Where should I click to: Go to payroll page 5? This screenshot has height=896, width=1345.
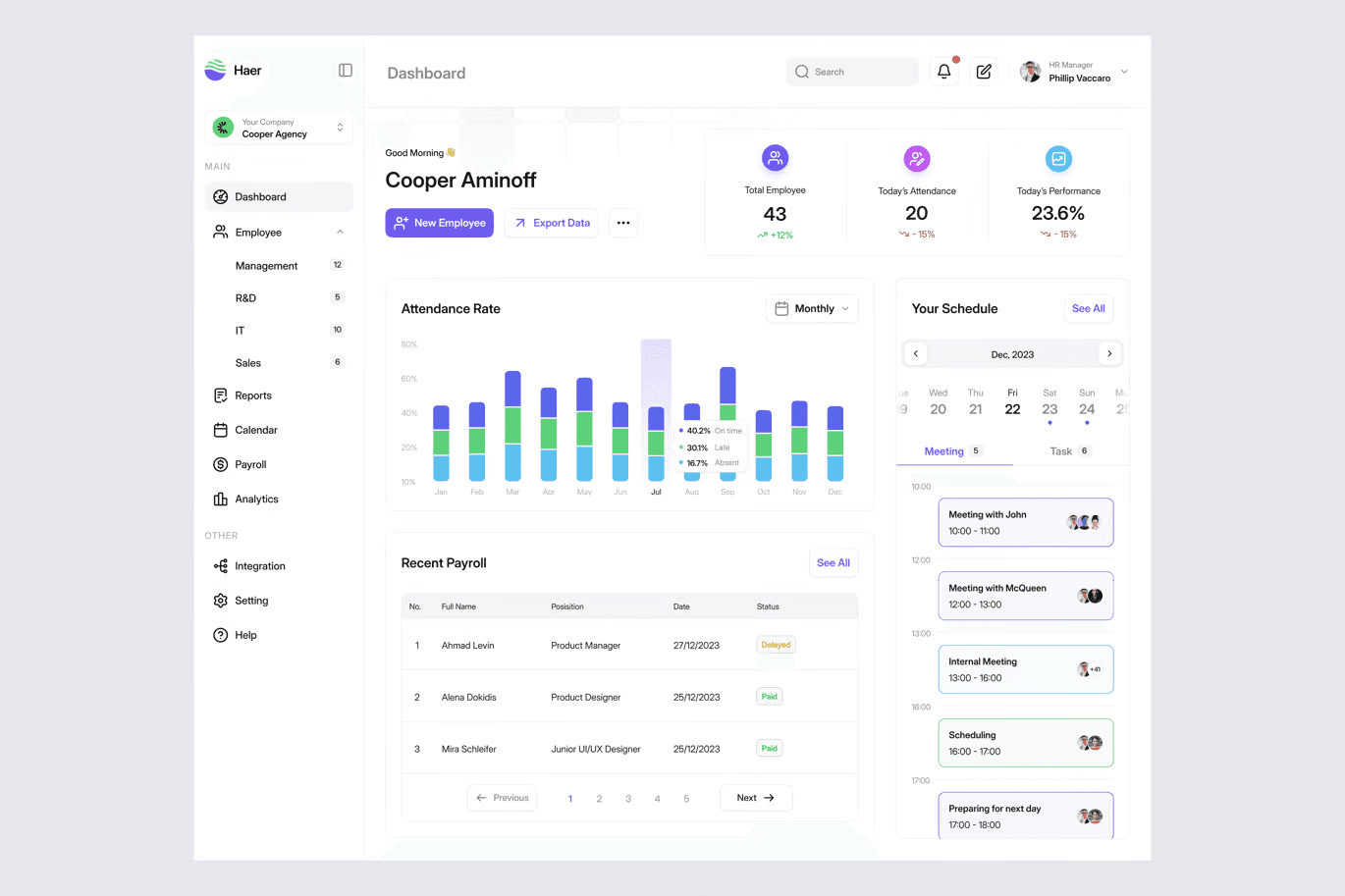tap(686, 799)
